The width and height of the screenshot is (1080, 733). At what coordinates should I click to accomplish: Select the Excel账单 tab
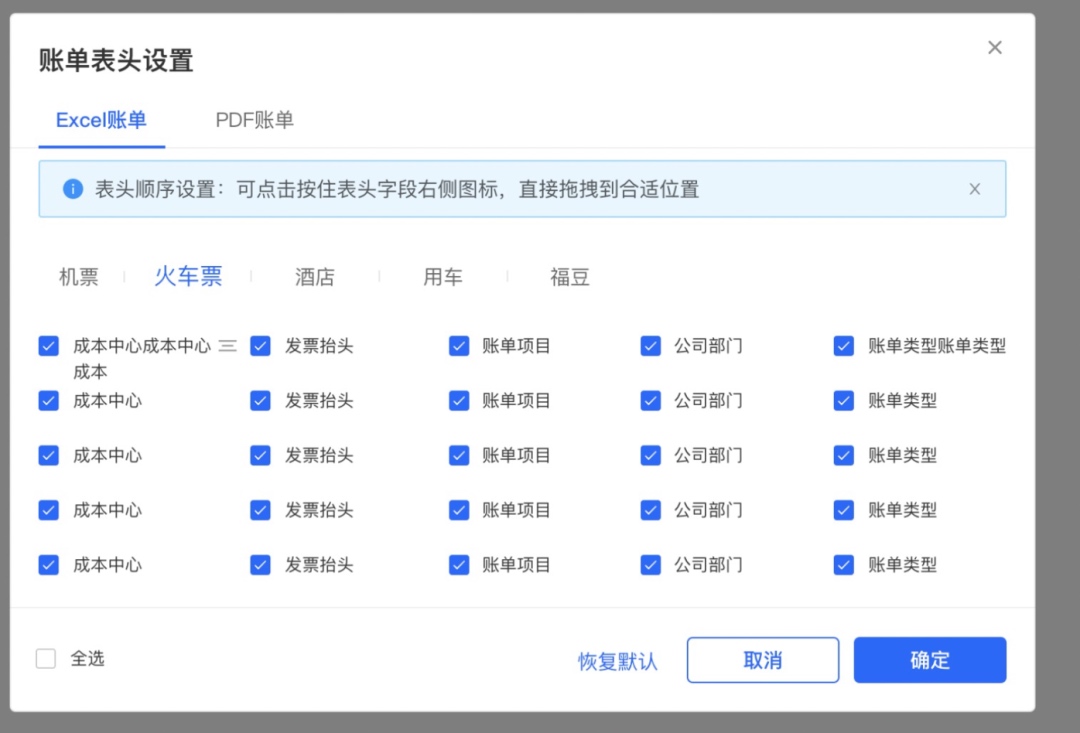coord(101,120)
